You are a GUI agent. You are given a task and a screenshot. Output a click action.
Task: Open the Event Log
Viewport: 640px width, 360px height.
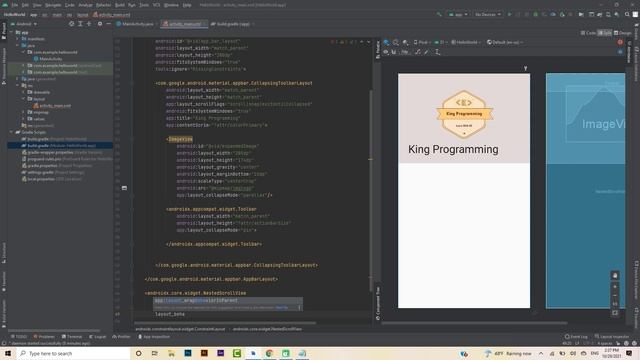click(x=576, y=337)
